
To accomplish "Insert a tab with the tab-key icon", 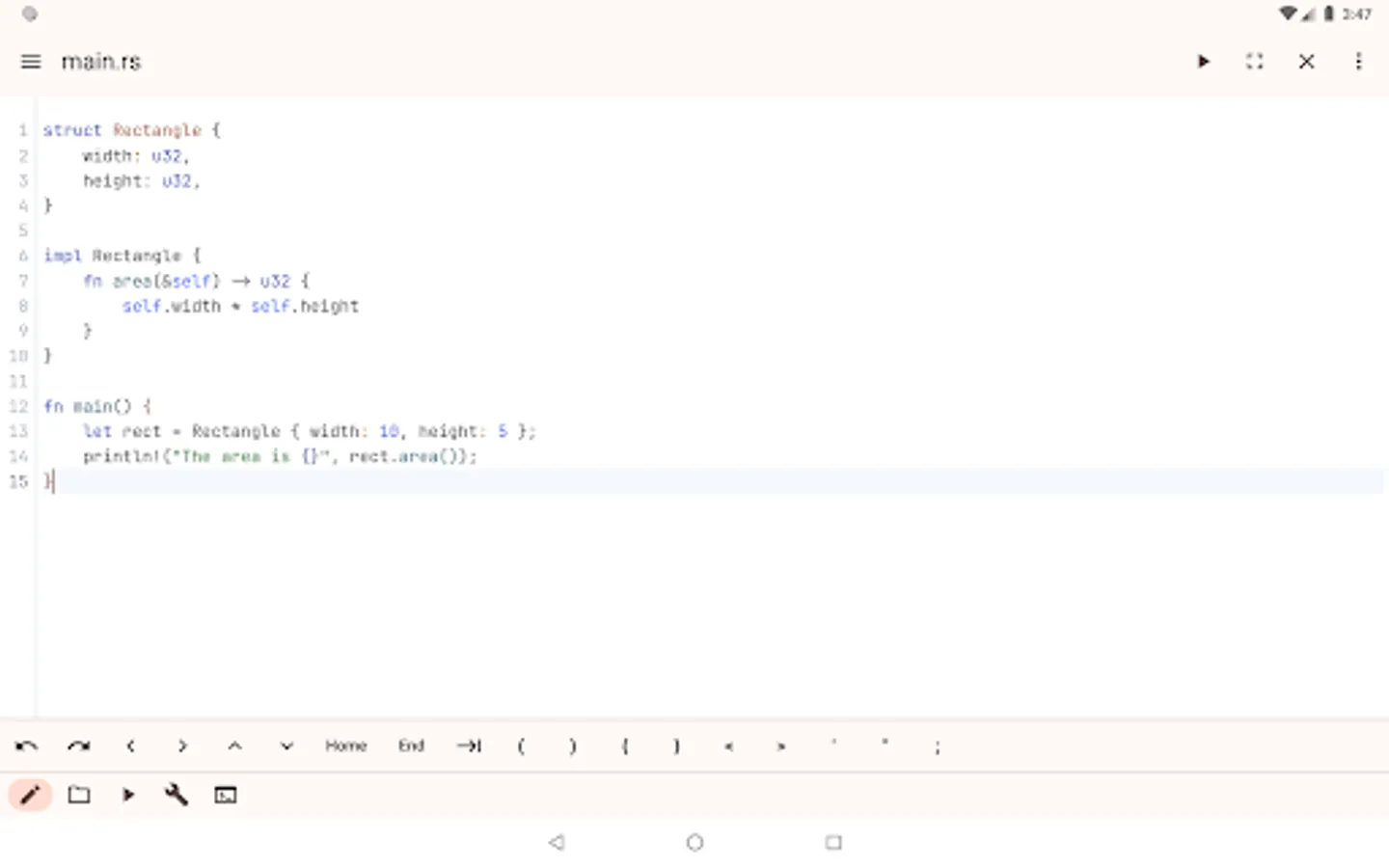I will click(469, 746).
